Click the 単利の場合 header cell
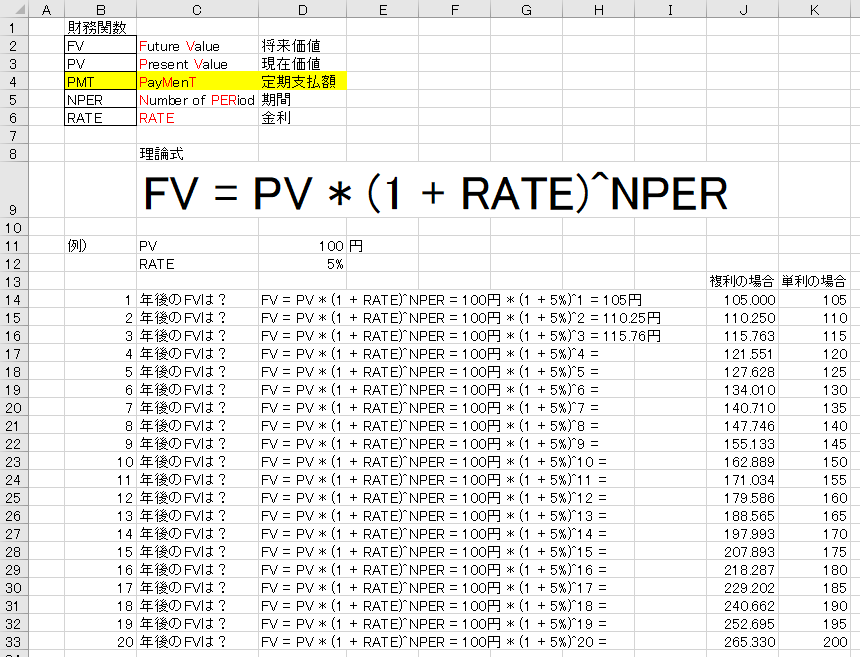Screen dimensions: 860x657 point(814,281)
